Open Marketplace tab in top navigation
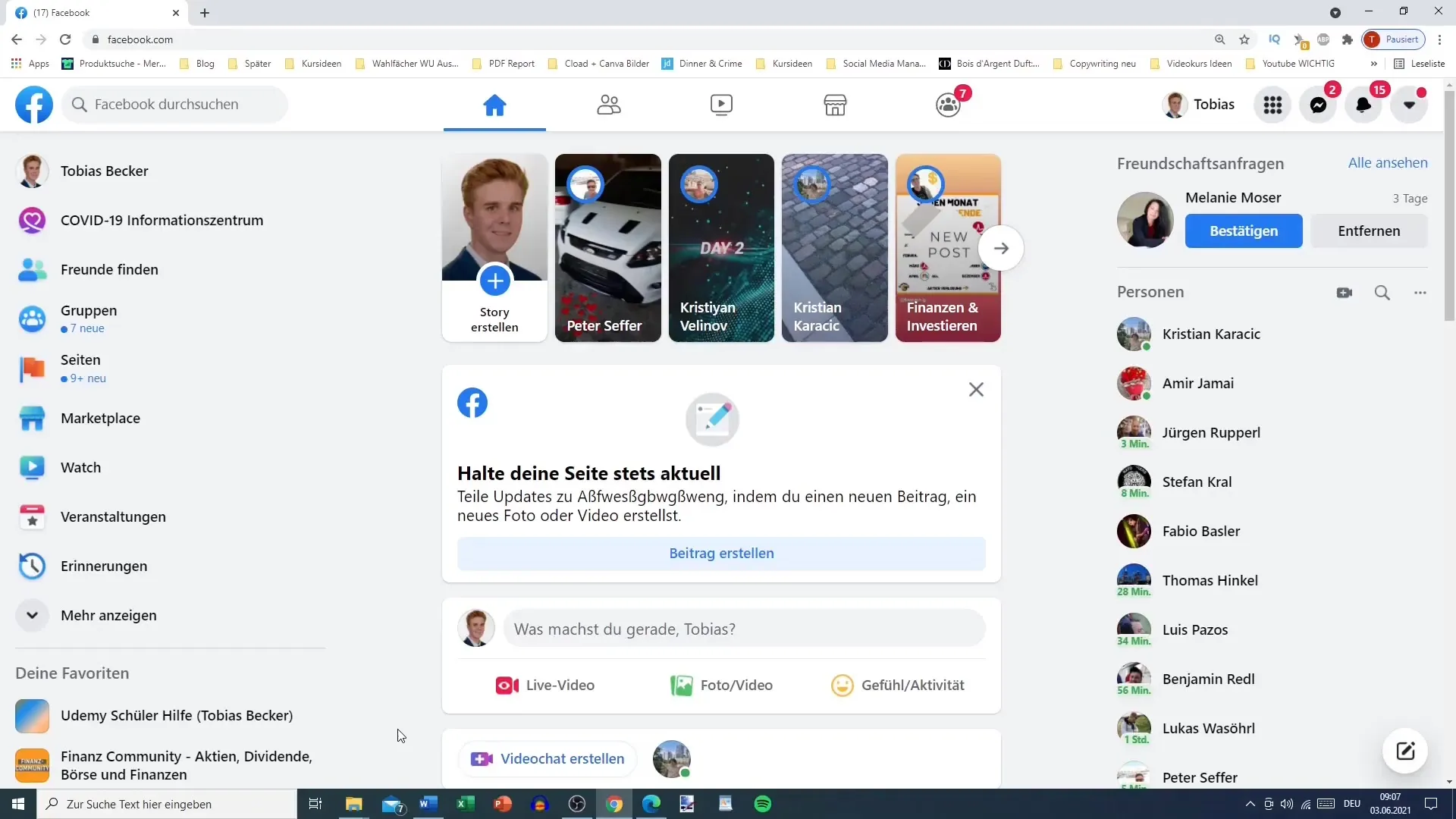The image size is (1456, 819). (x=835, y=105)
